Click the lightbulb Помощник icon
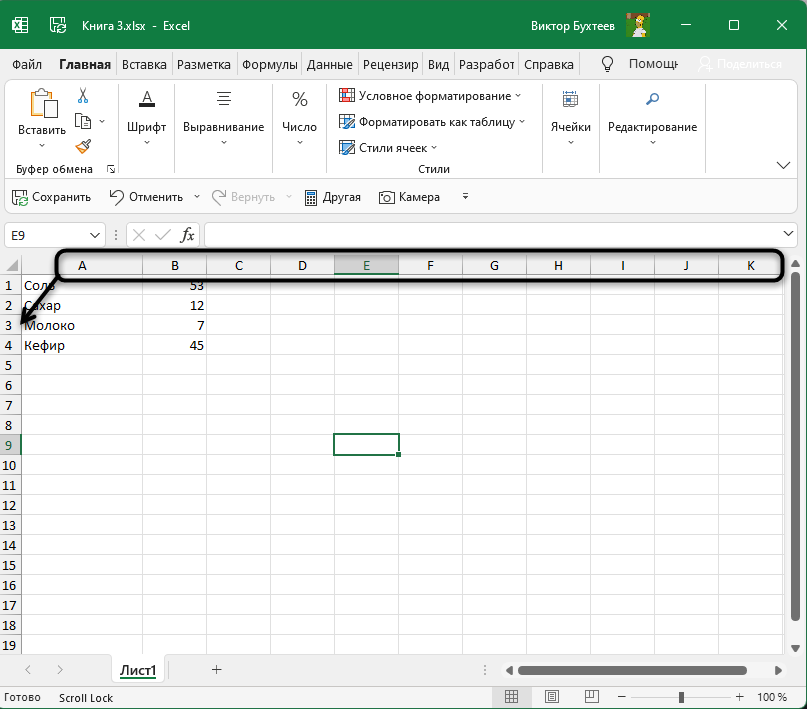This screenshot has width=807, height=709. click(607, 64)
